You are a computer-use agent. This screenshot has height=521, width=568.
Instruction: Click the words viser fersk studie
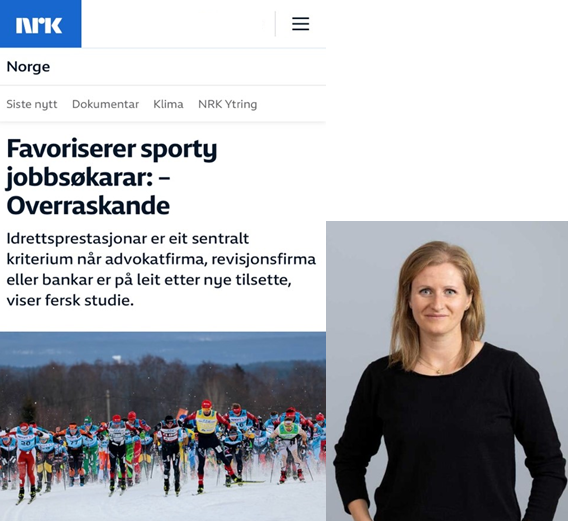pos(70,300)
